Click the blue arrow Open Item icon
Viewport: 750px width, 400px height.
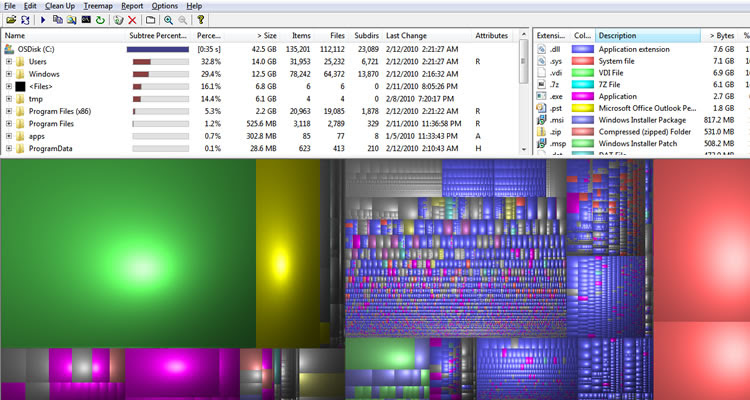click(43, 20)
